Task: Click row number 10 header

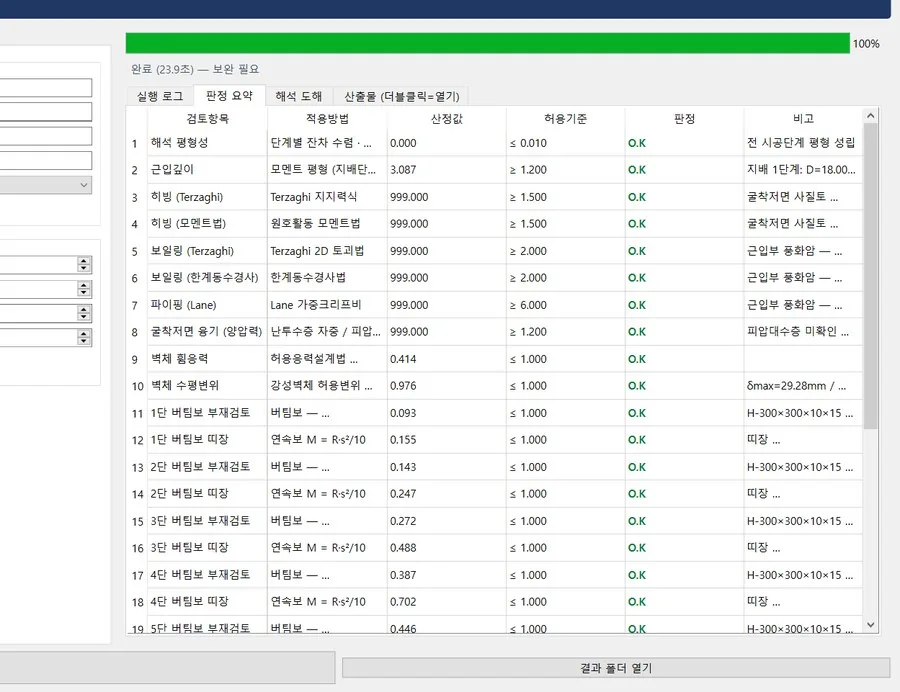Action: click(x=137, y=386)
